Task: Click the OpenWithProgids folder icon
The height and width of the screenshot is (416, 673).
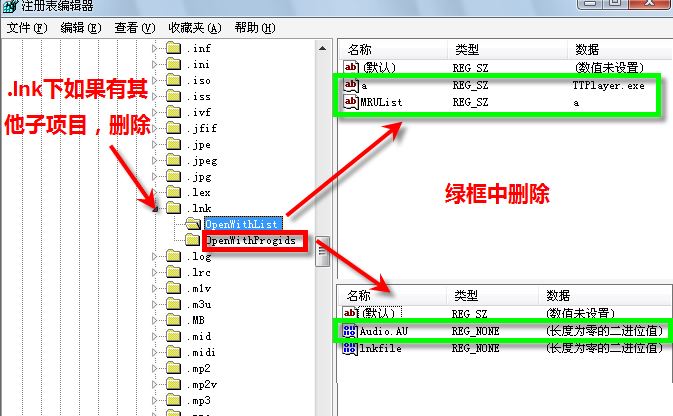Action: (193, 240)
